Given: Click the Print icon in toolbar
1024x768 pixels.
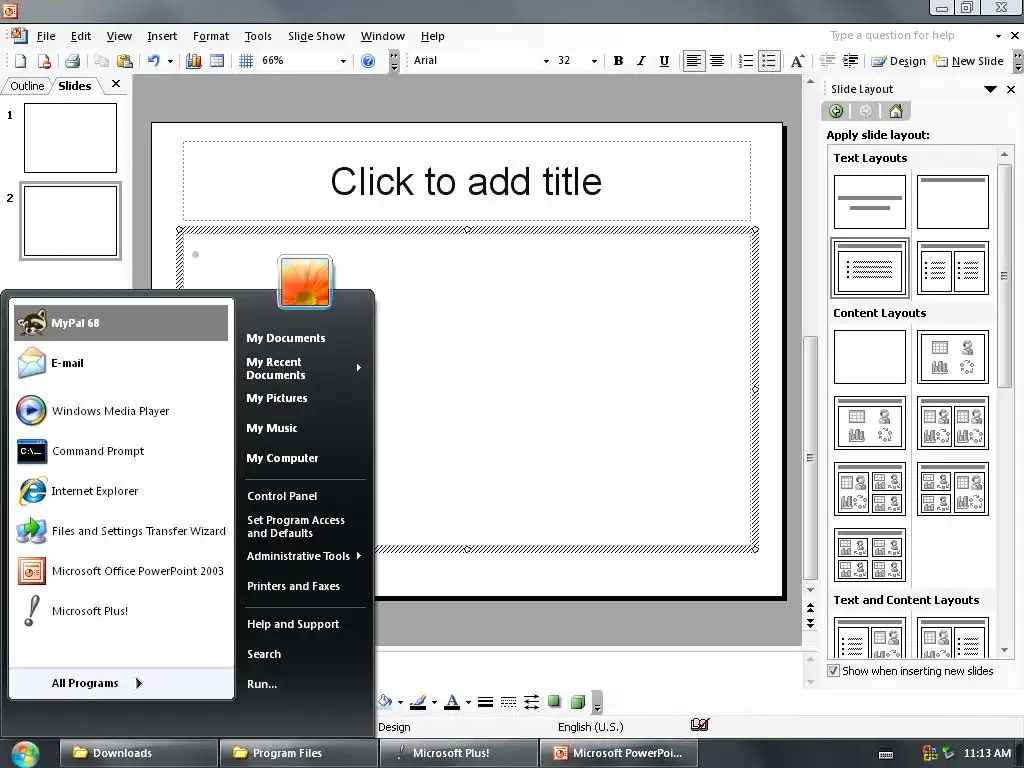Looking at the screenshot, I should (72, 61).
